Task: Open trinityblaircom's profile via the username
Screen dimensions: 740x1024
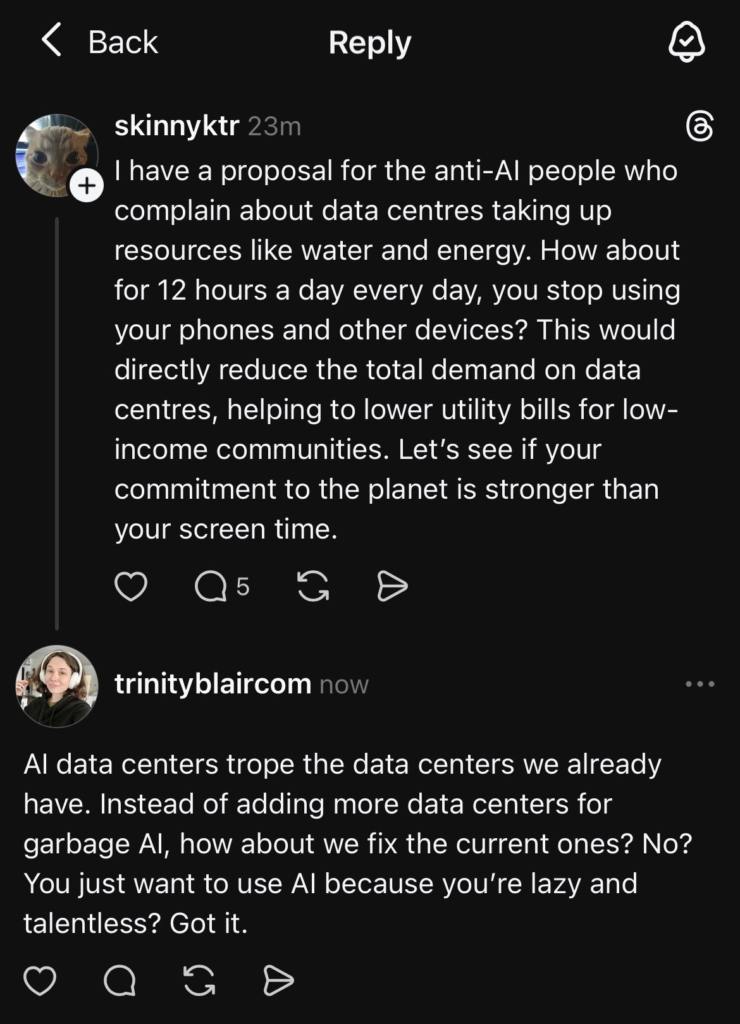Action: (x=210, y=684)
